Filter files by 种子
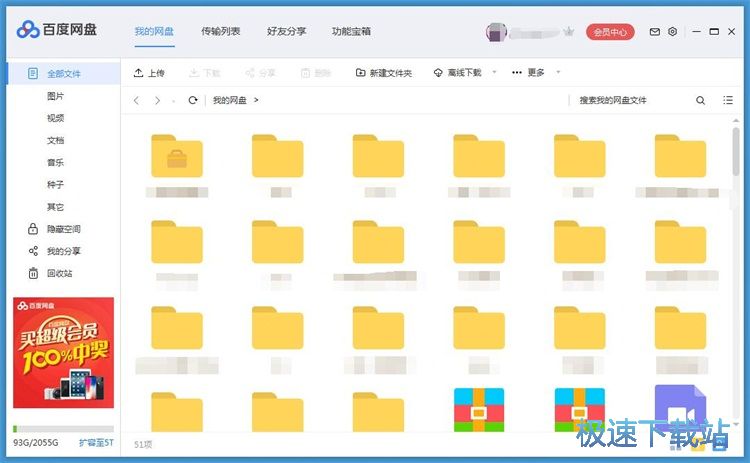The width and height of the screenshot is (750, 463). (55, 185)
